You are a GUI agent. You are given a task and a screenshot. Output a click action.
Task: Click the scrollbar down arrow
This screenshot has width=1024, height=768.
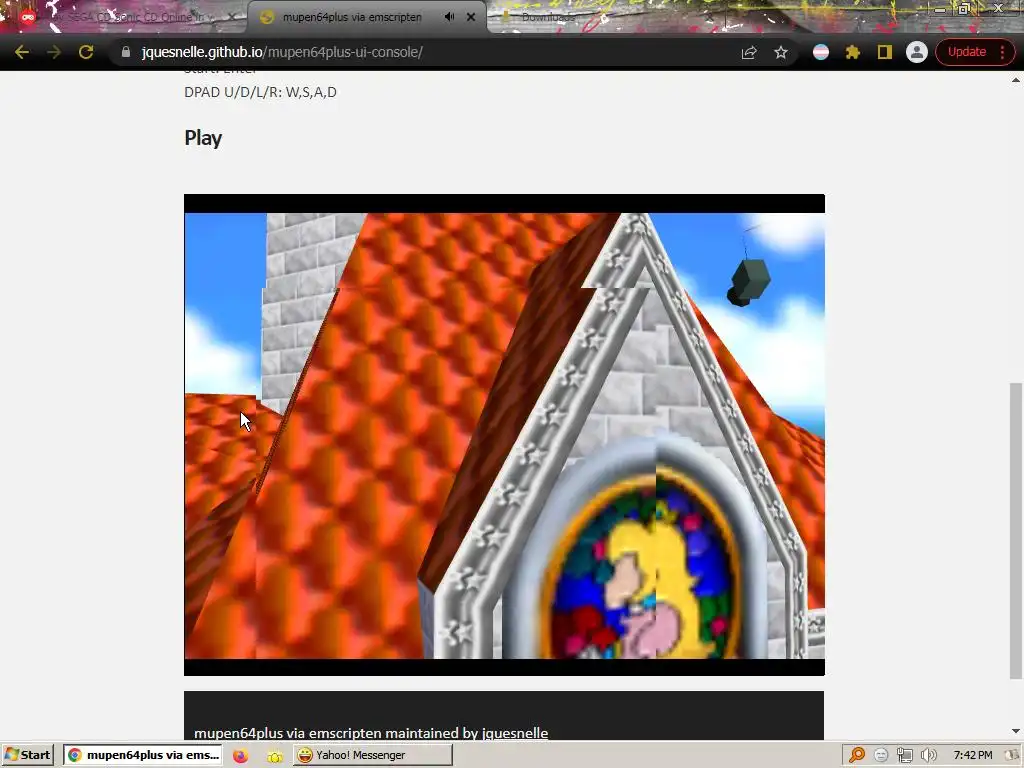(x=1016, y=731)
